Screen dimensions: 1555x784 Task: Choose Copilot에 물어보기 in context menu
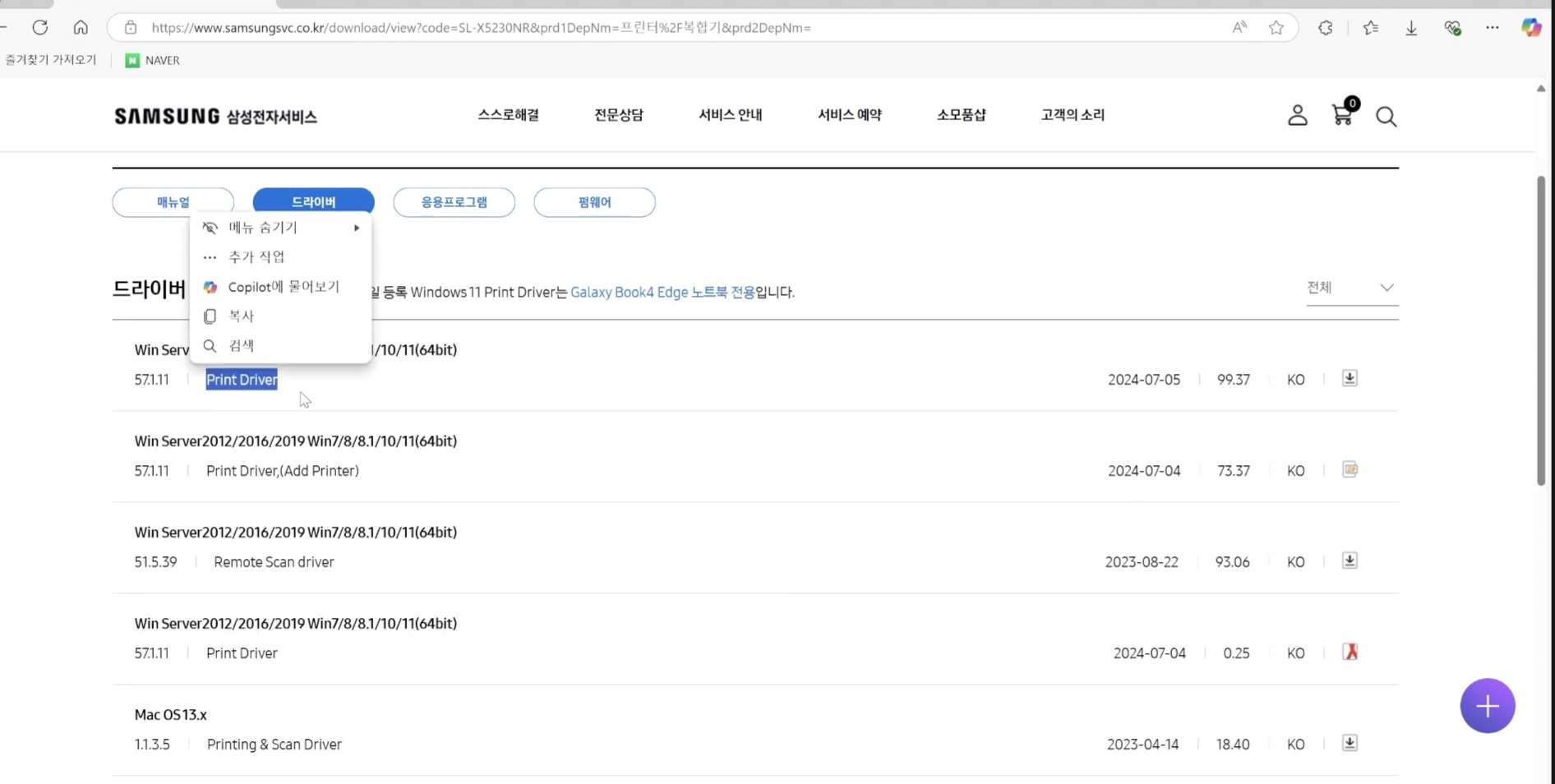pyautogui.click(x=280, y=287)
